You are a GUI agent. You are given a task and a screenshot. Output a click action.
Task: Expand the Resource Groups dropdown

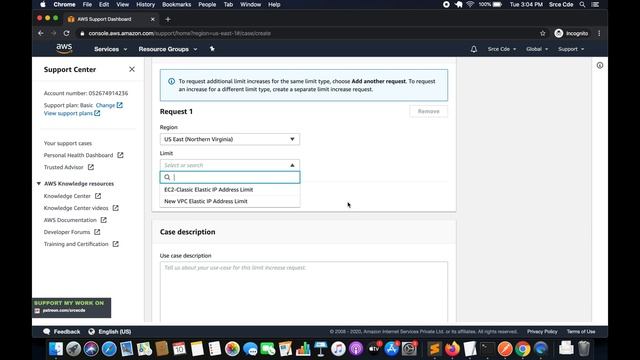[168, 49]
